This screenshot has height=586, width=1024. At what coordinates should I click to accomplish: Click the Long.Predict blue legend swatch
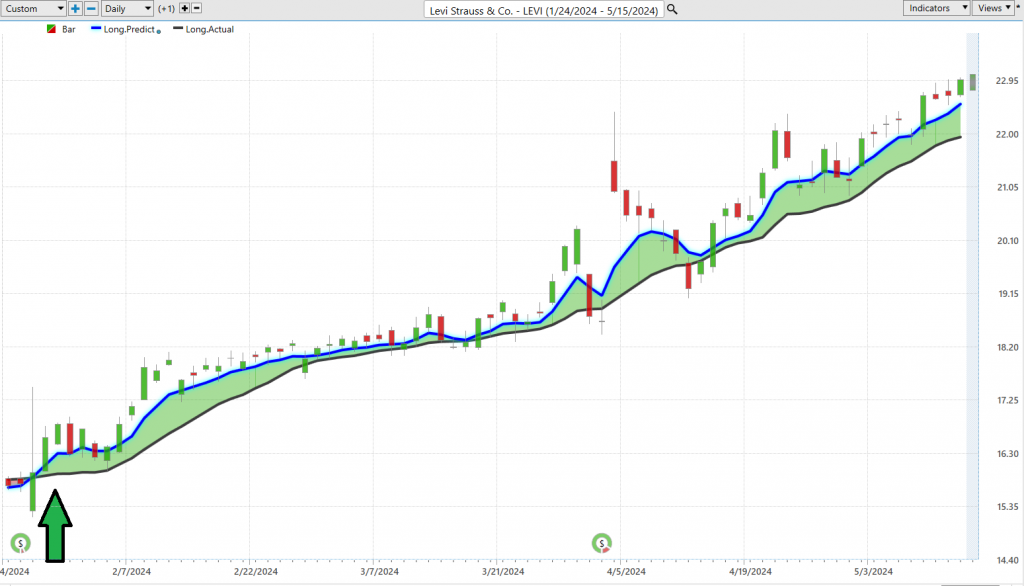coord(96,29)
